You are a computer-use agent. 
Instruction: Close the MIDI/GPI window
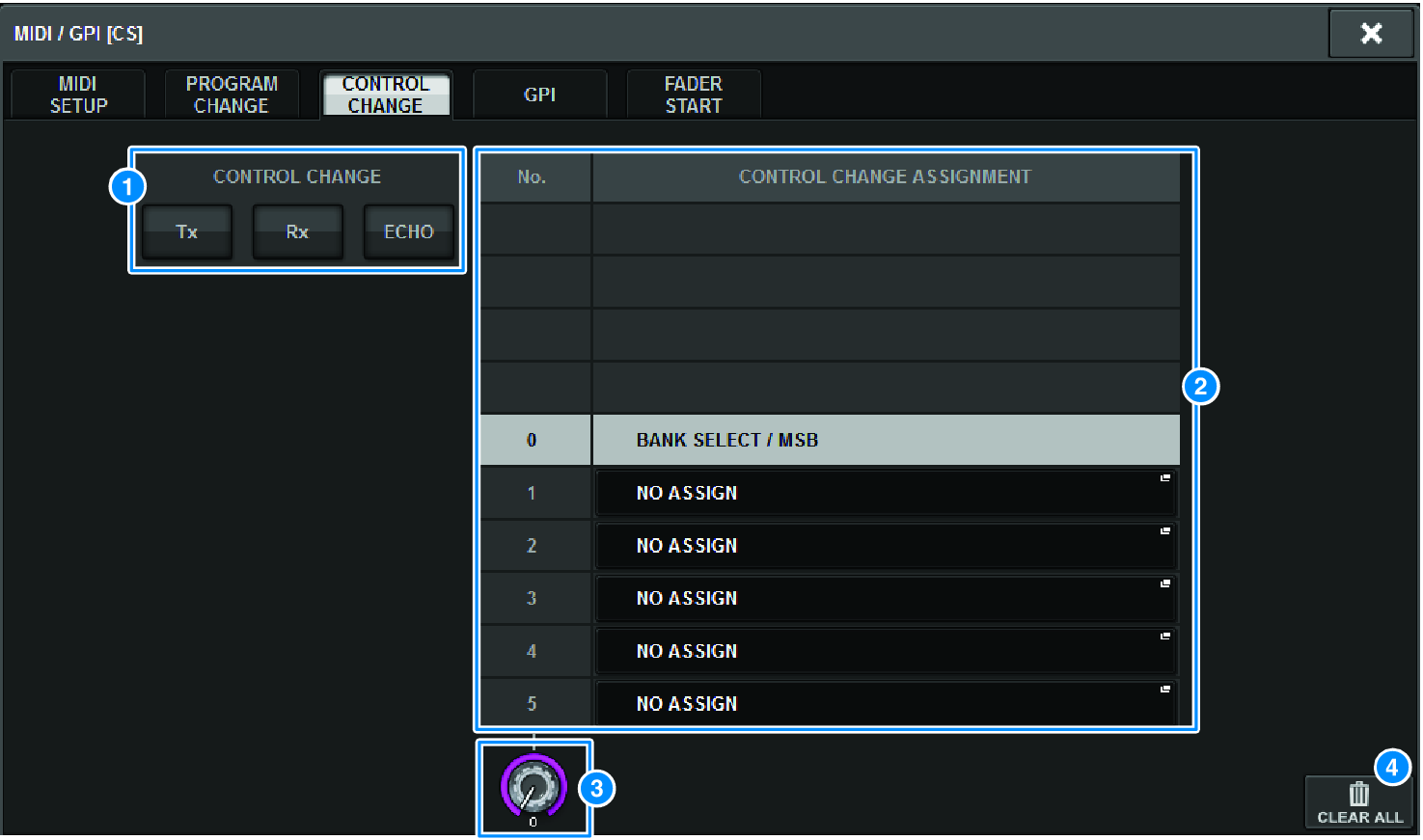pos(1371,33)
